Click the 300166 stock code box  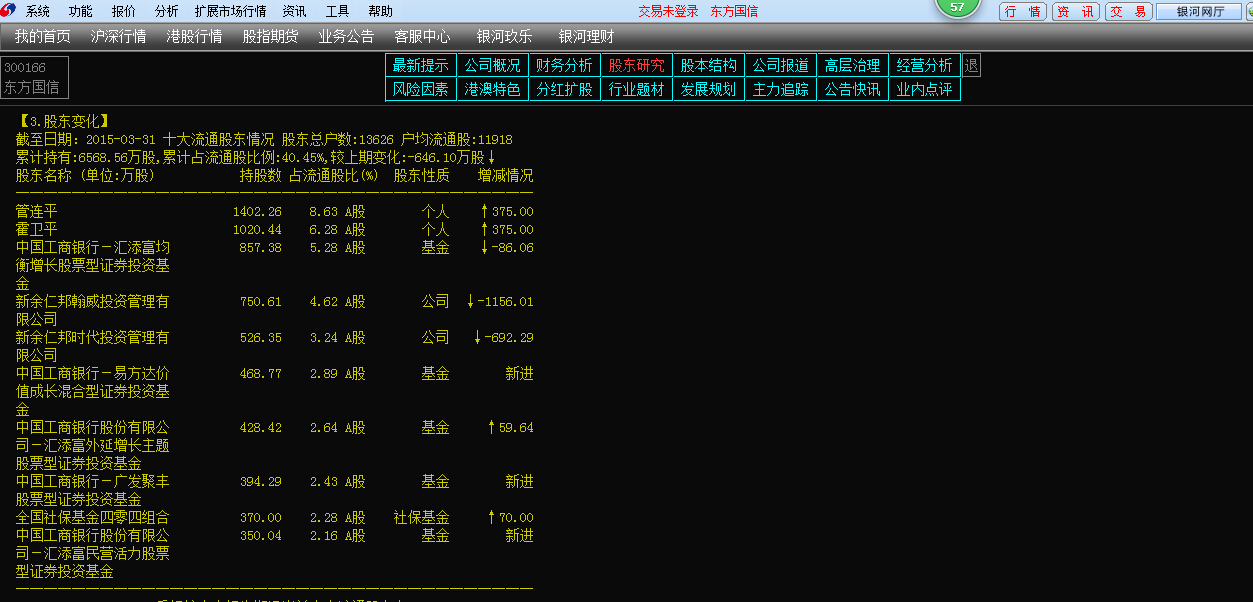35,77
